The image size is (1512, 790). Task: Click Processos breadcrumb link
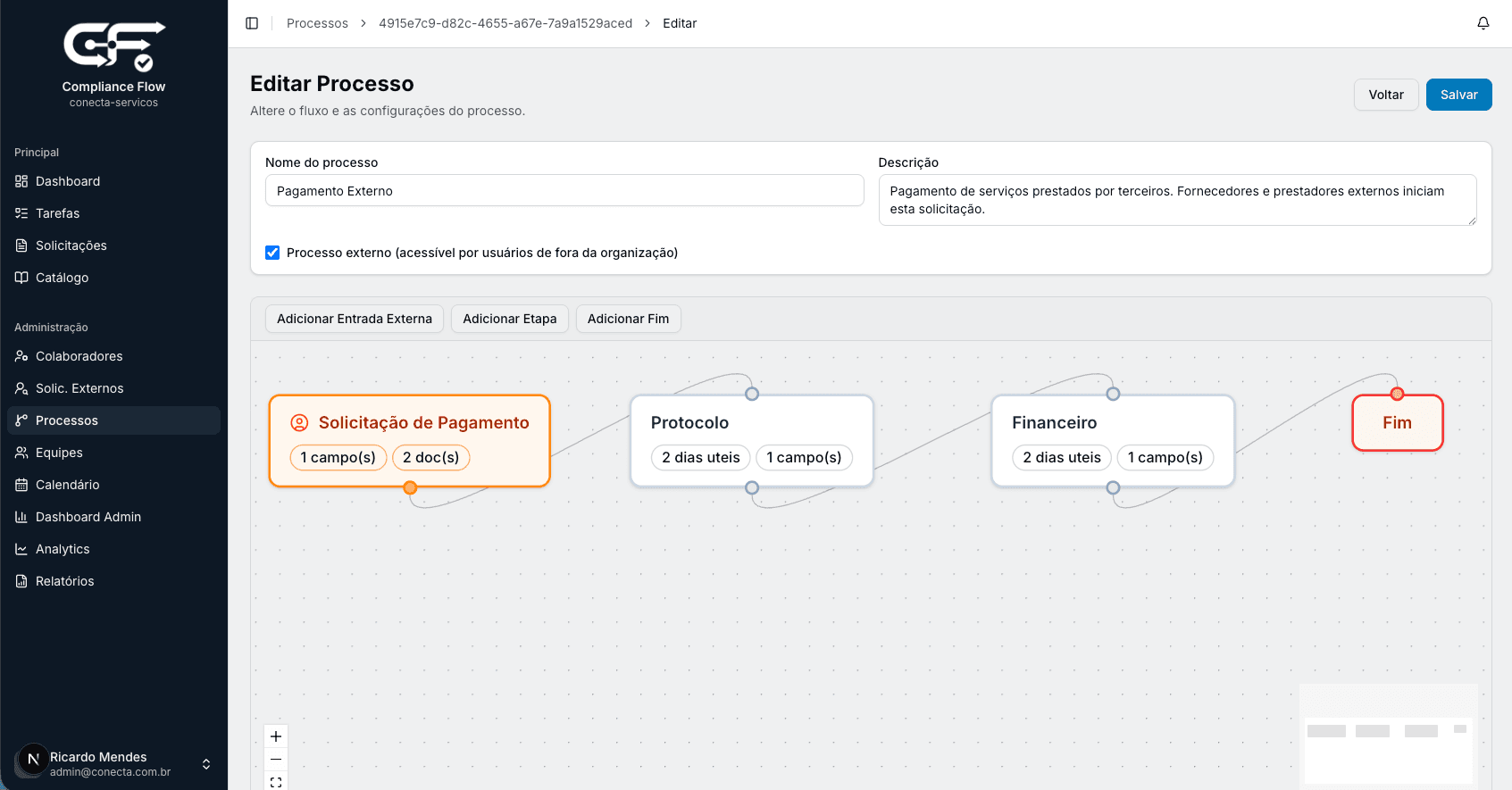317,23
